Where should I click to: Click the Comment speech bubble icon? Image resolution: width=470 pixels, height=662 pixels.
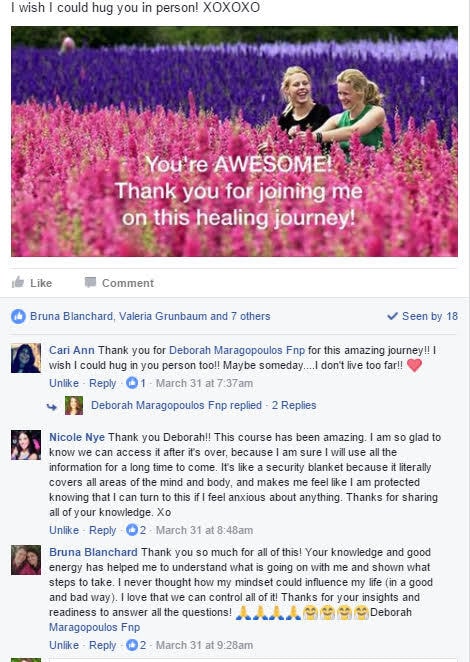coord(90,282)
